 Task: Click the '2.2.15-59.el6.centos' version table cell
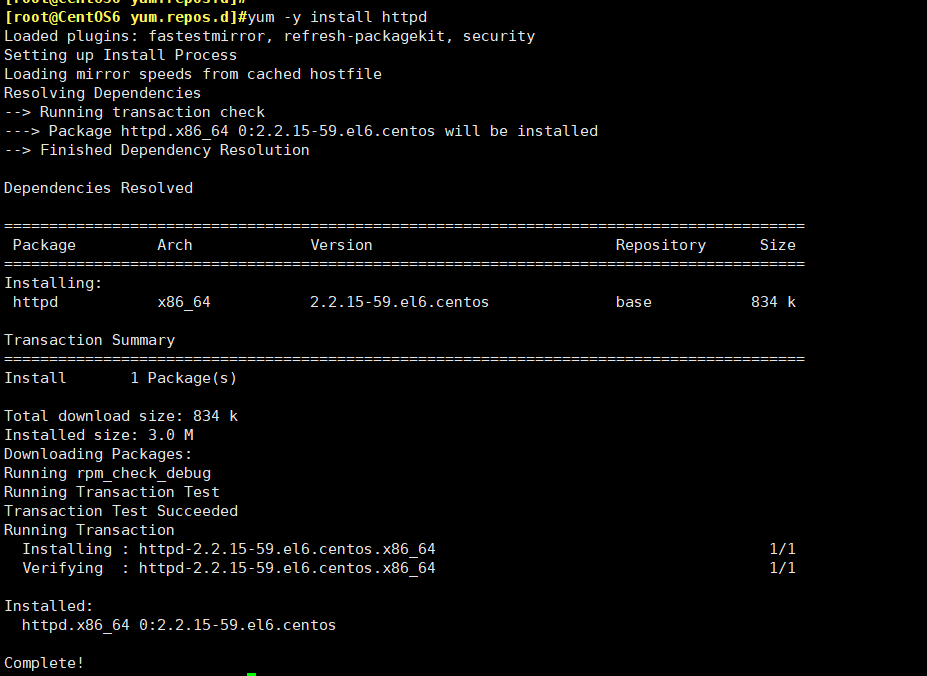[x=400, y=302]
